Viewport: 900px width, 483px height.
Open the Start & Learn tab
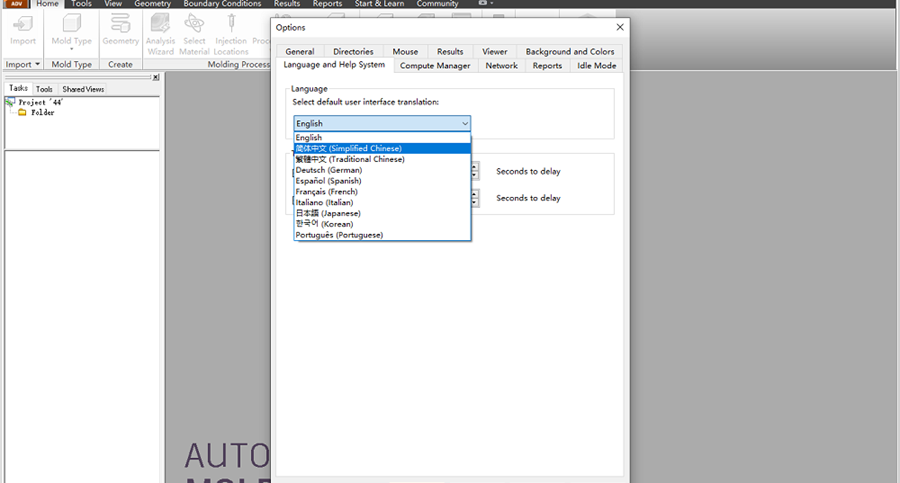[379, 3]
